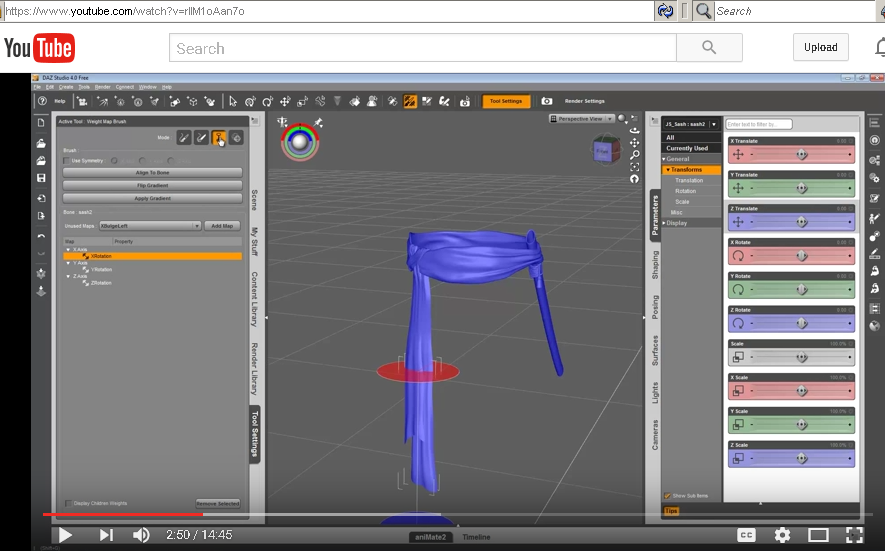Click the YouTube search input field

[x=422, y=48]
